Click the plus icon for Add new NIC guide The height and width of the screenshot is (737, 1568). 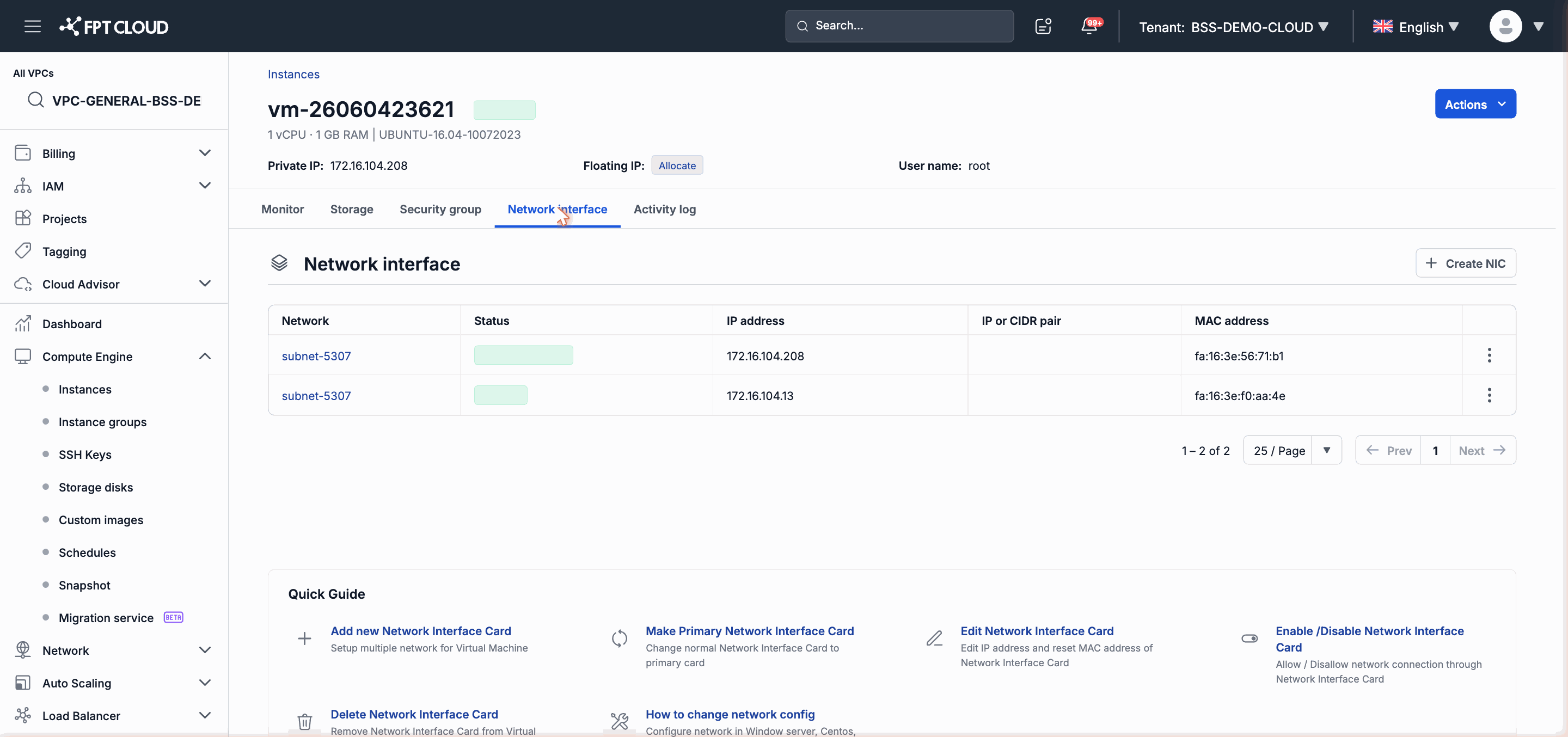click(x=304, y=638)
